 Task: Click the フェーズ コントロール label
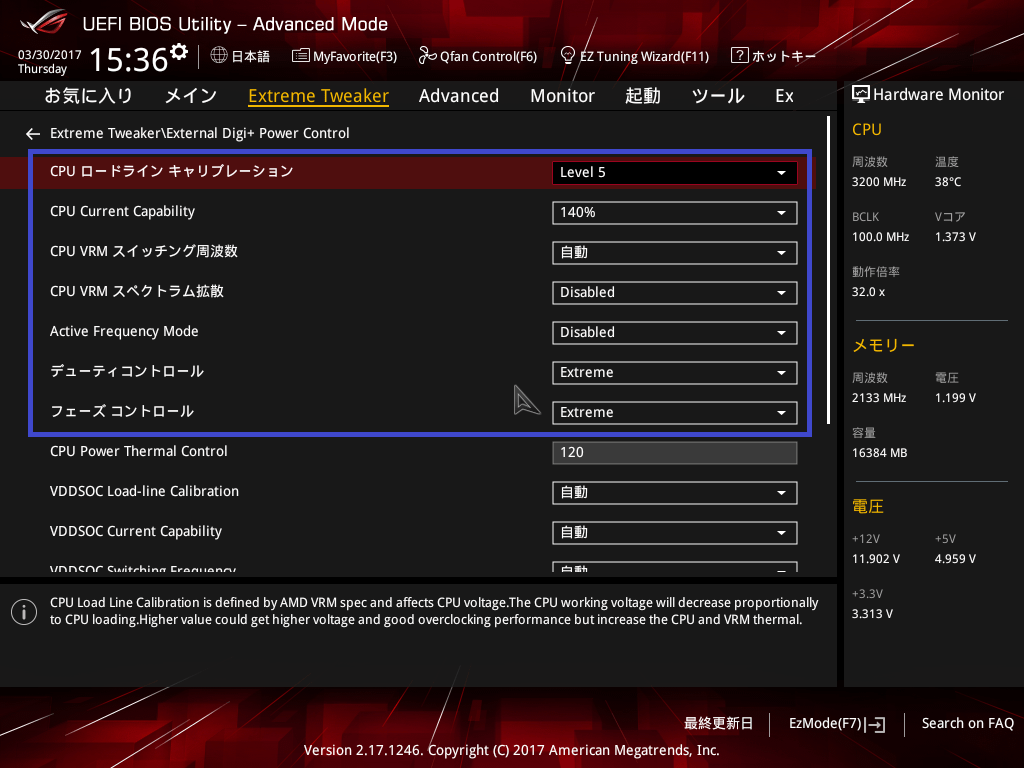[121, 411]
